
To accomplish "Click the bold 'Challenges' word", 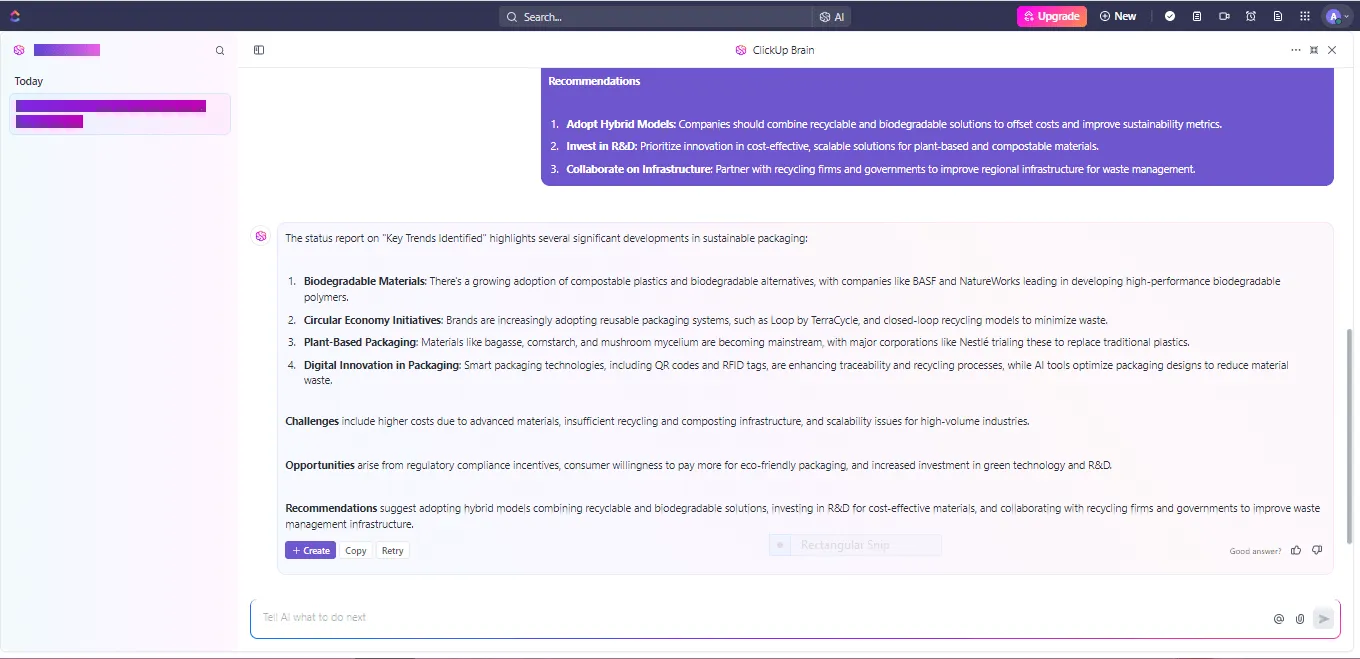I will (312, 422).
